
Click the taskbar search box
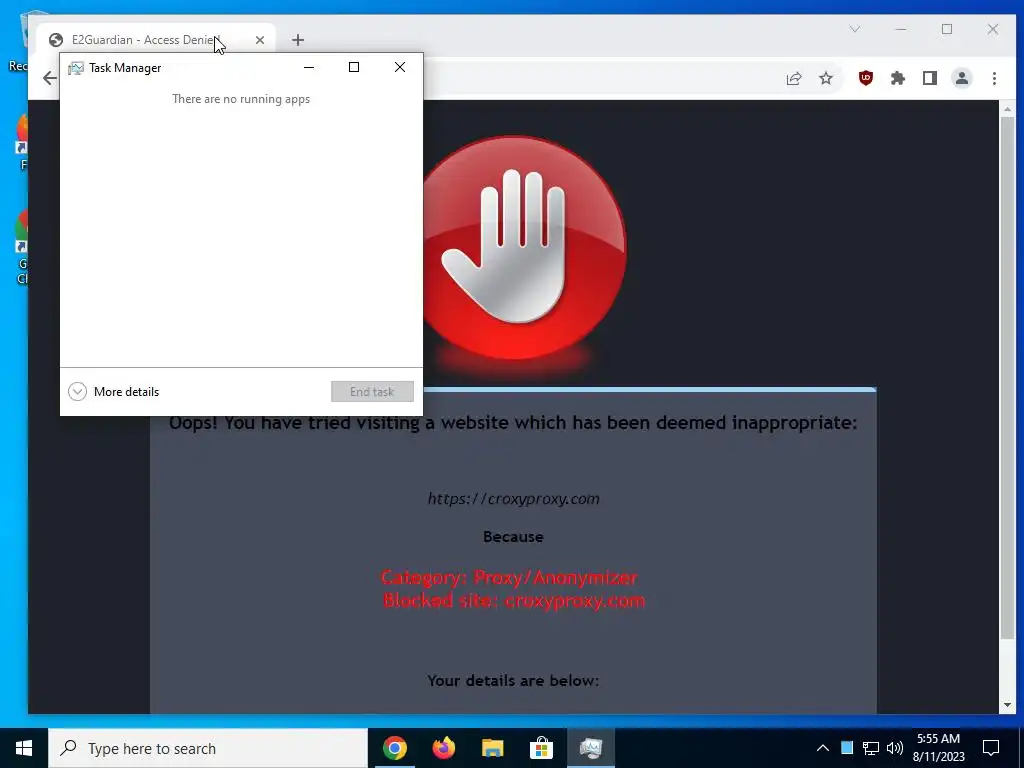click(x=208, y=748)
